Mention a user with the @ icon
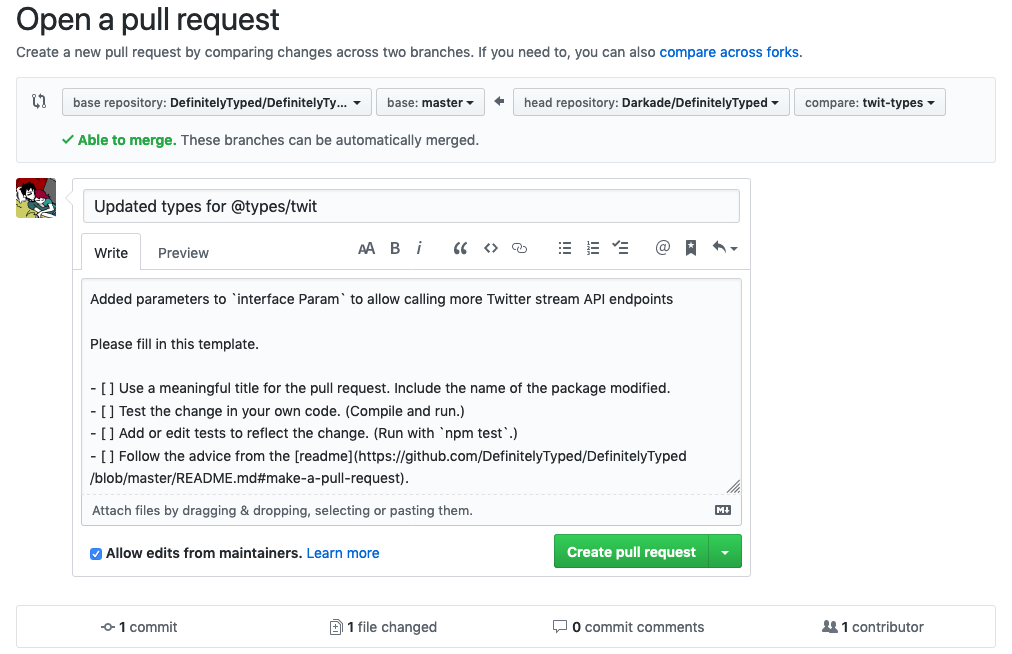Viewport: 1012px width, 654px height. tap(662, 248)
